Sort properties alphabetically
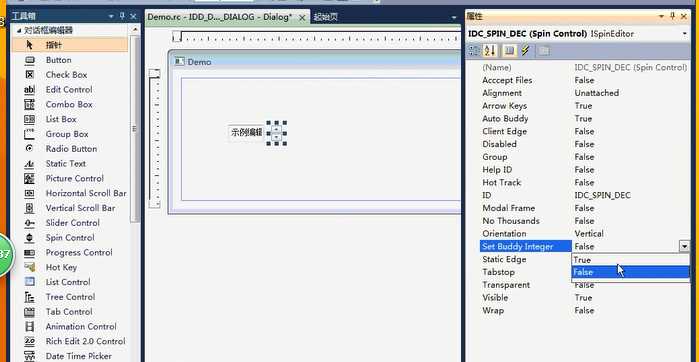Image resolution: width=699 pixels, height=362 pixels. tap(490, 51)
